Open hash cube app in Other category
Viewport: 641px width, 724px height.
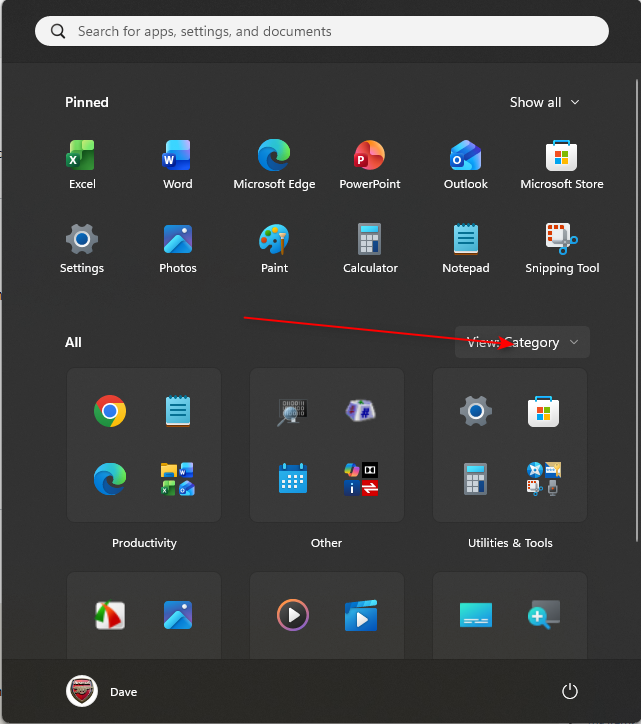click(x=361, y=410)
